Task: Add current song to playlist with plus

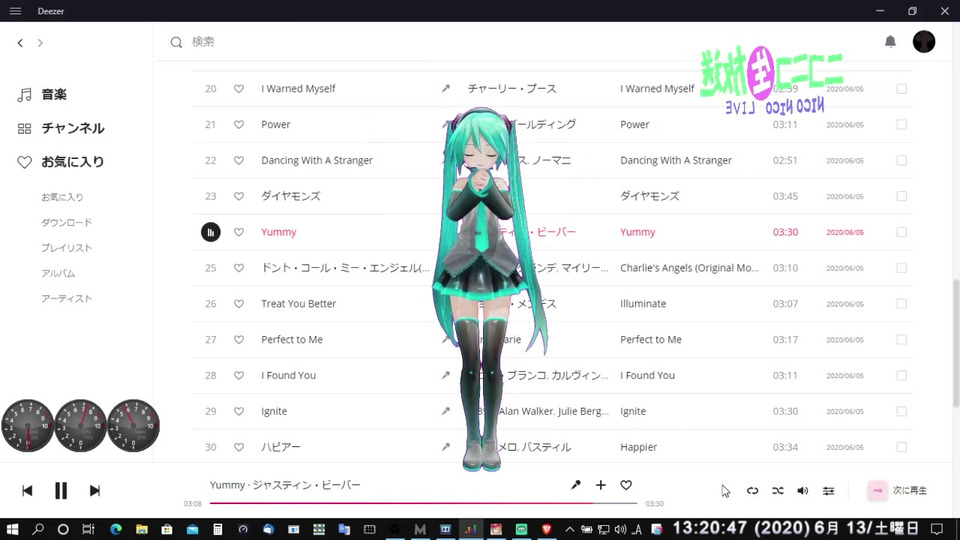Action: pos(601,485)
